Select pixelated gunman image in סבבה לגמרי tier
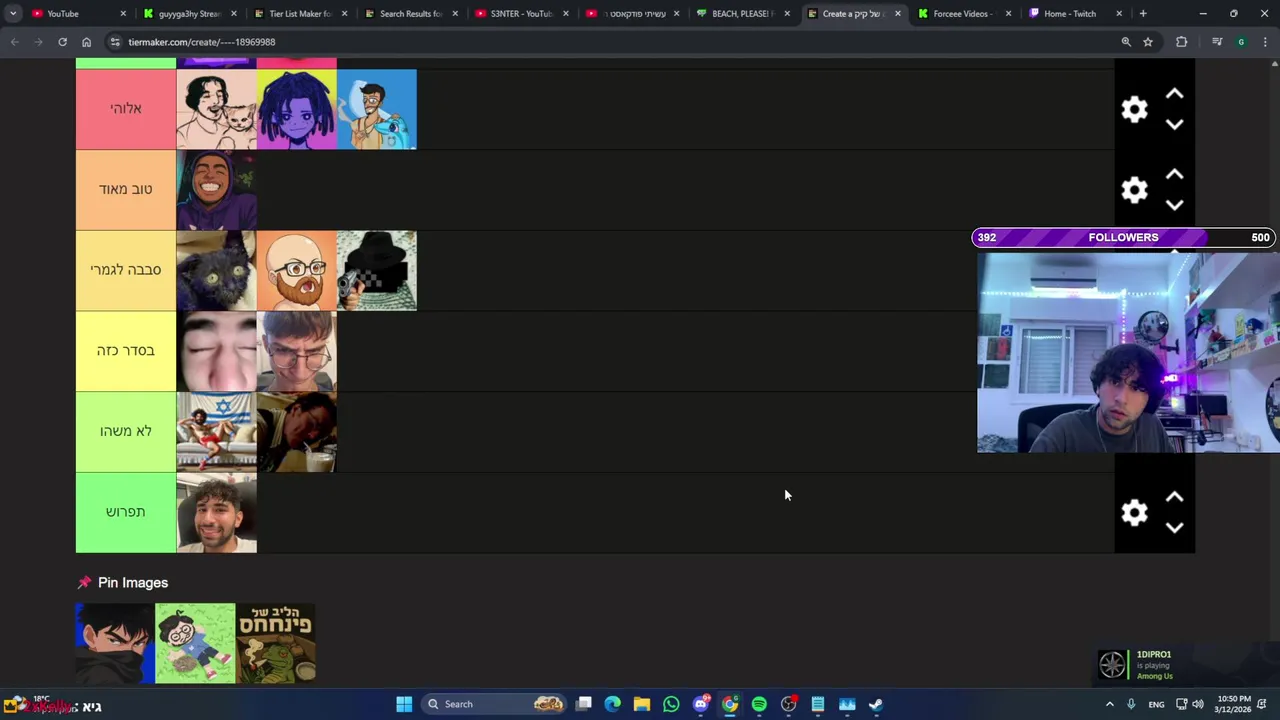This screenshot has height=720, width=1280. pos(377,270)
